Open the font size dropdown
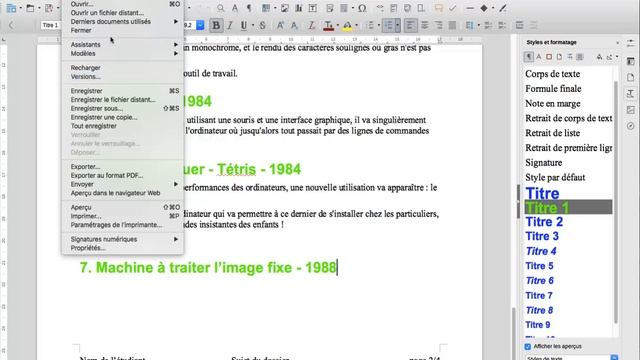The height and width of the screenshot is (360, 640). point(200,25)
